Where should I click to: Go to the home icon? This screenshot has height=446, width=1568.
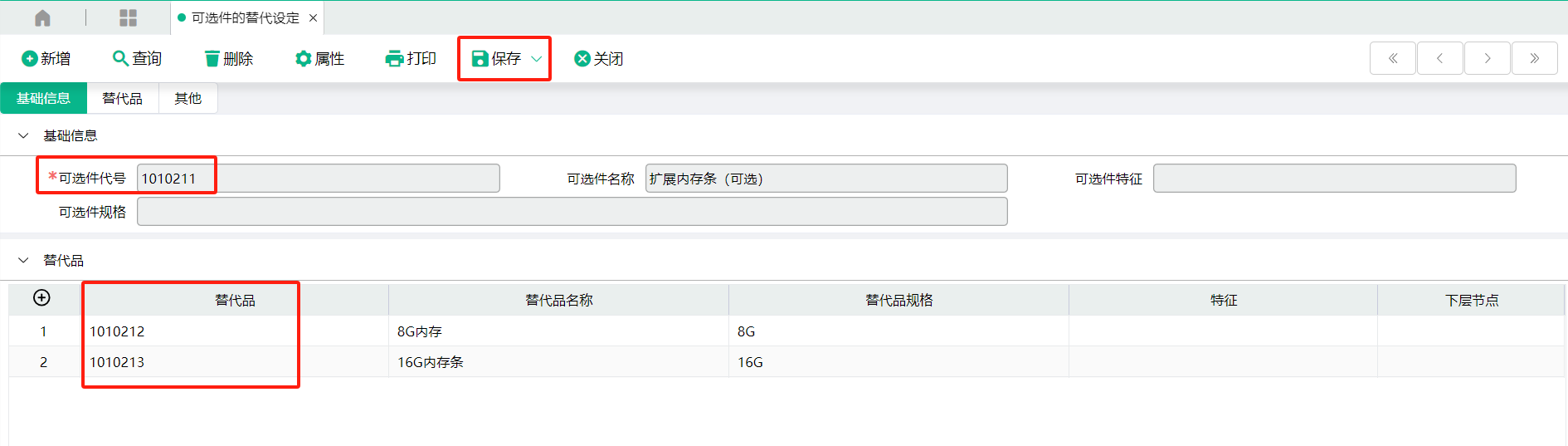pos(42,17)
